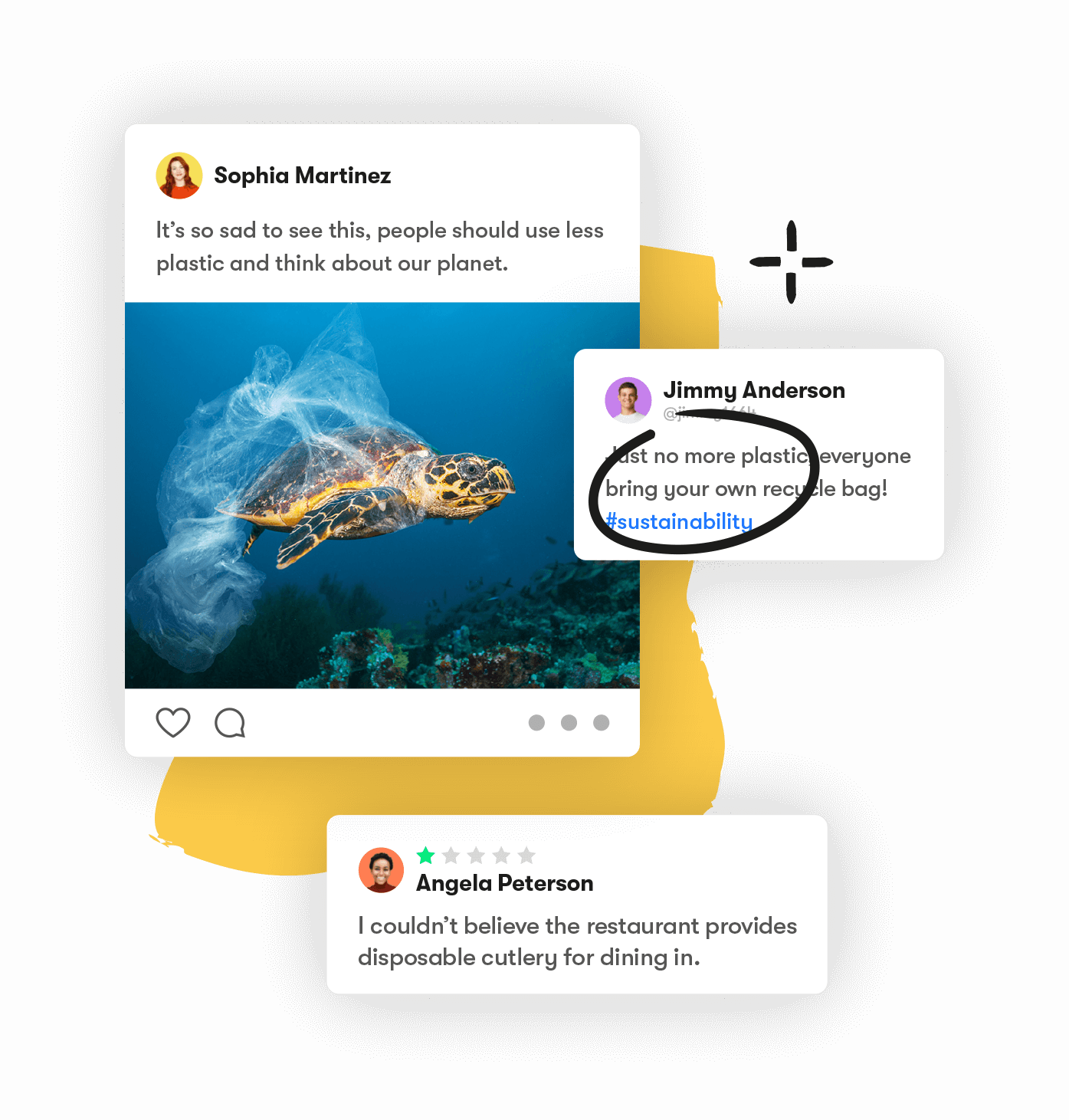Select the second gray rating star

[451, 856]
